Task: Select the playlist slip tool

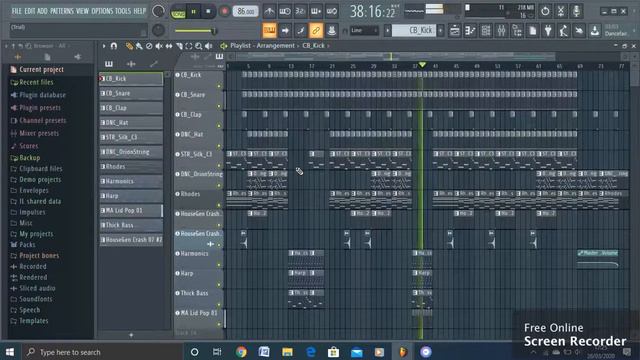Action: pos(169,46)
